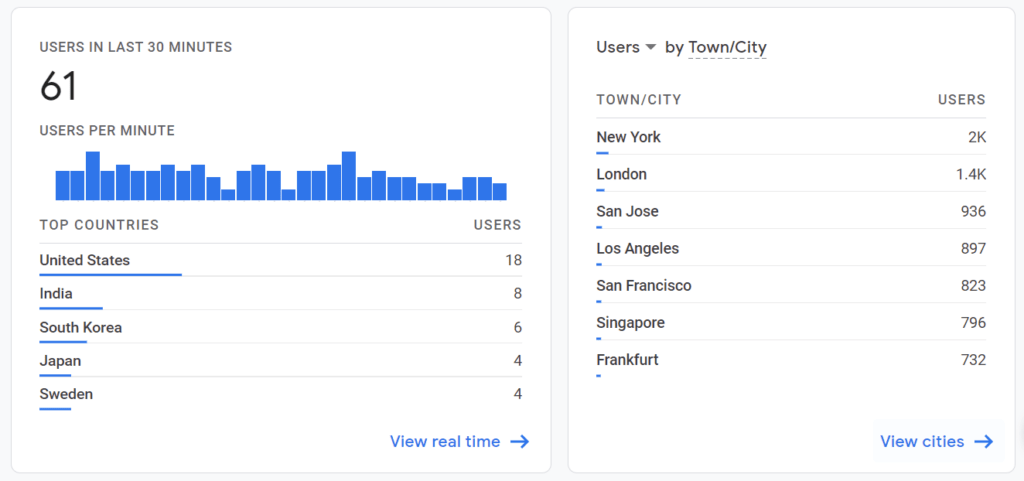Viewport: 1024px width, 481px height.
Task: Select the Japan country row
Action: click(x=280, y=361)
